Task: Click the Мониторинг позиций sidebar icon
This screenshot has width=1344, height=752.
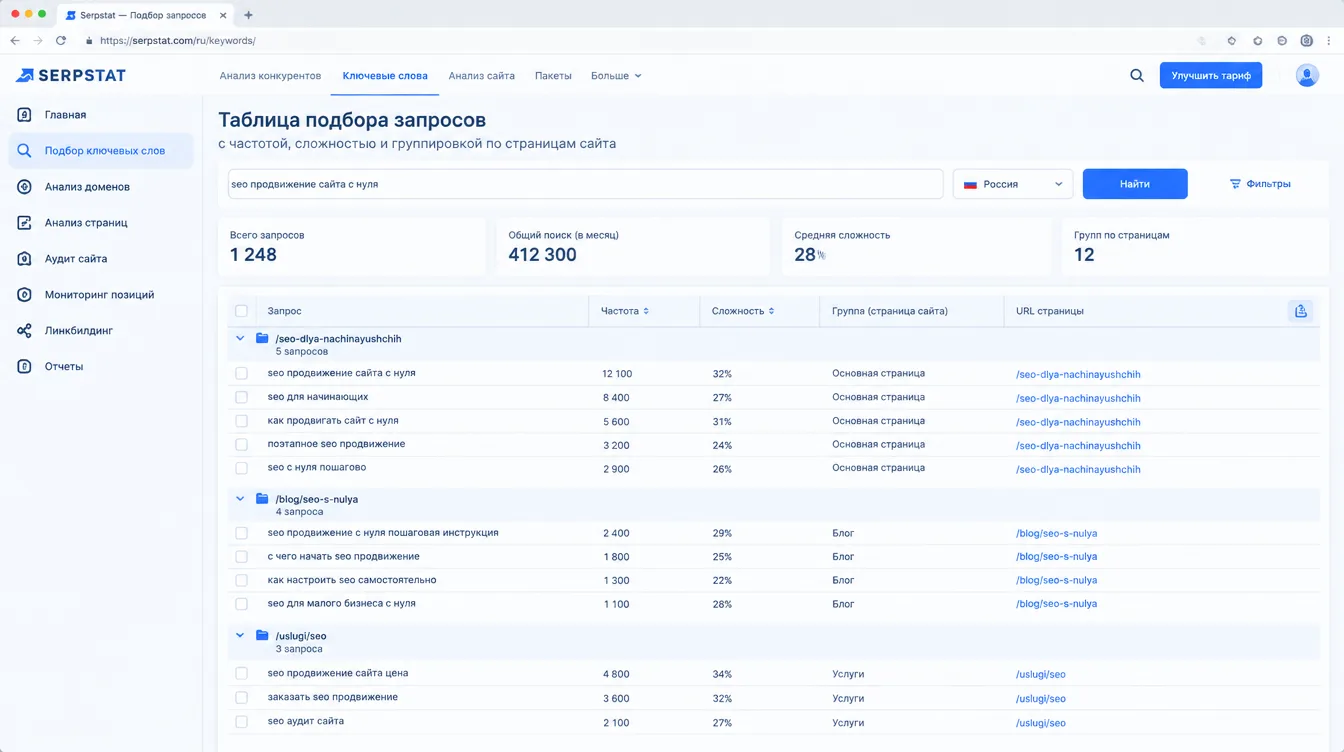Action: click(24, 295)
